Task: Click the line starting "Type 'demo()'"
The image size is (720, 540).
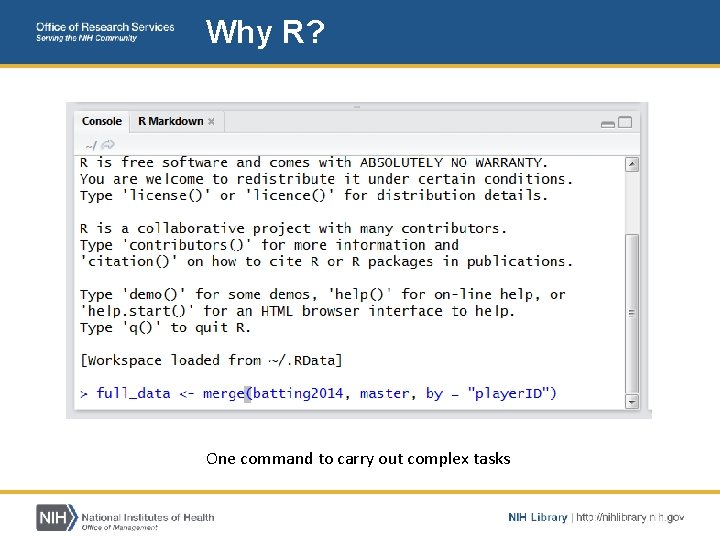Action: pos(322,294)
